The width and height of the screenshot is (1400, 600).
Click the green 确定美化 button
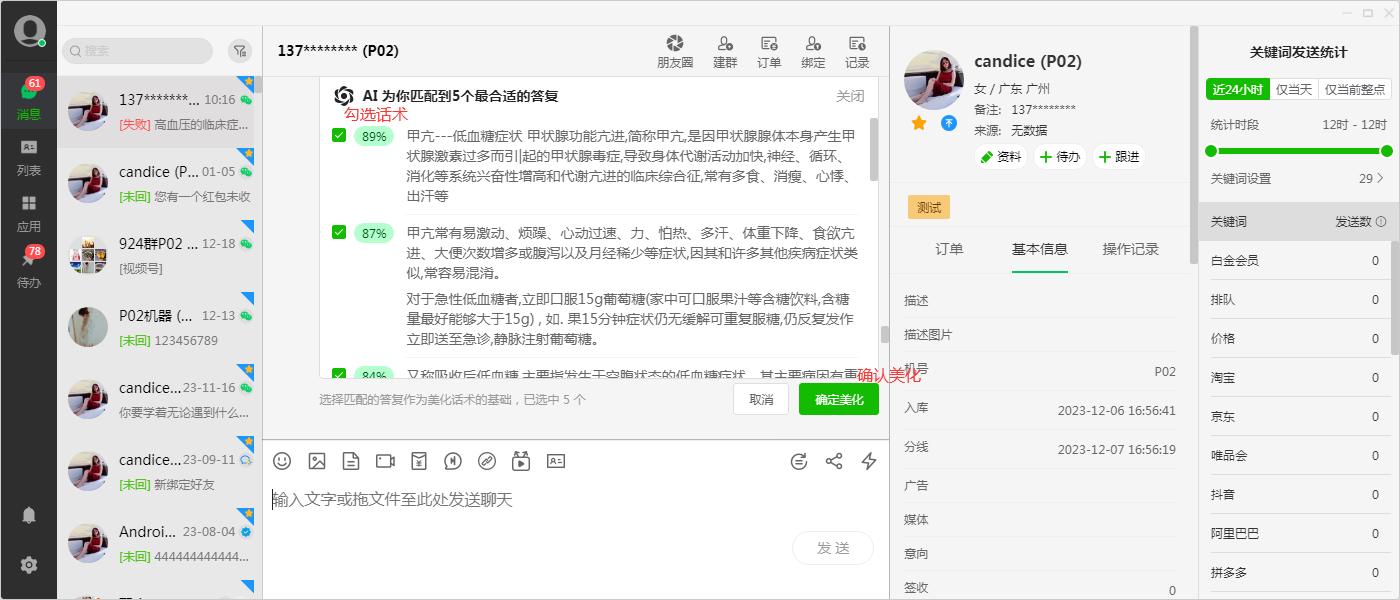[838, 400]
